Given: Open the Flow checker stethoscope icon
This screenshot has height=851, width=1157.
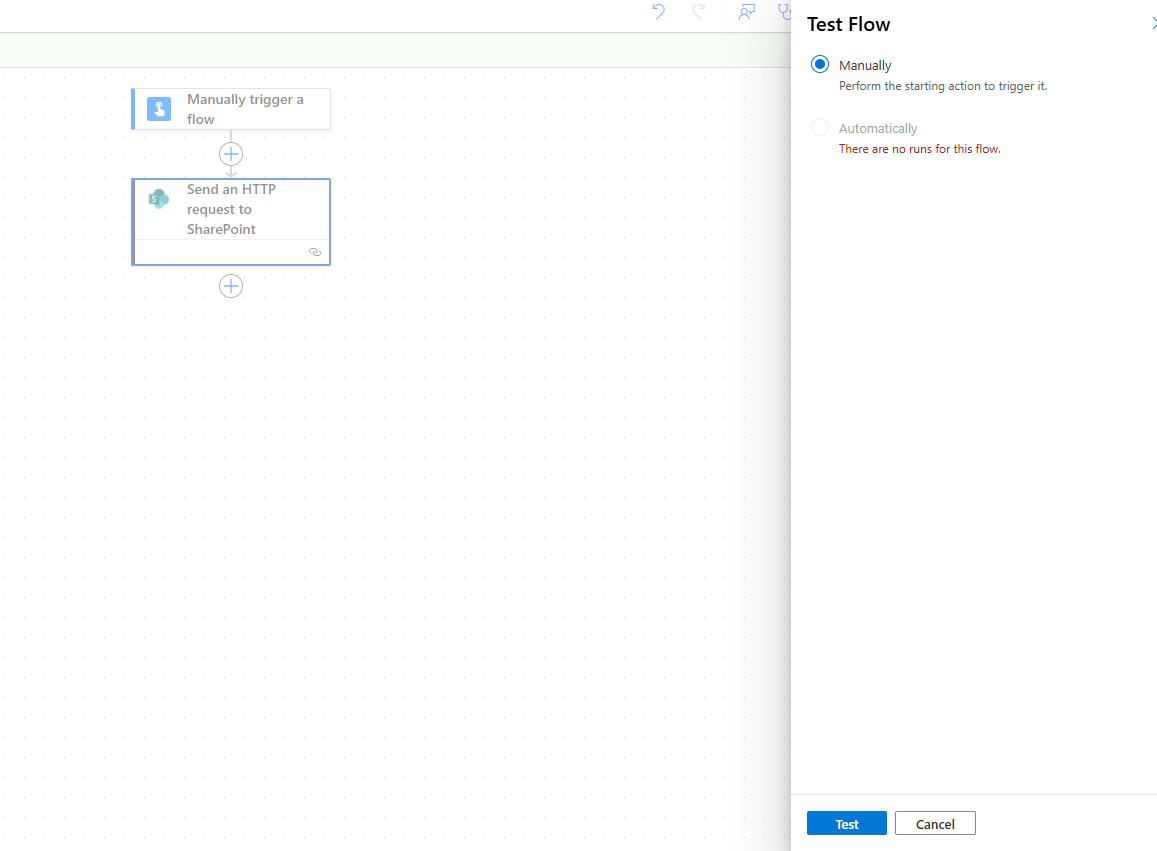Looking at the screenshot, I should [x=784, y=12].
